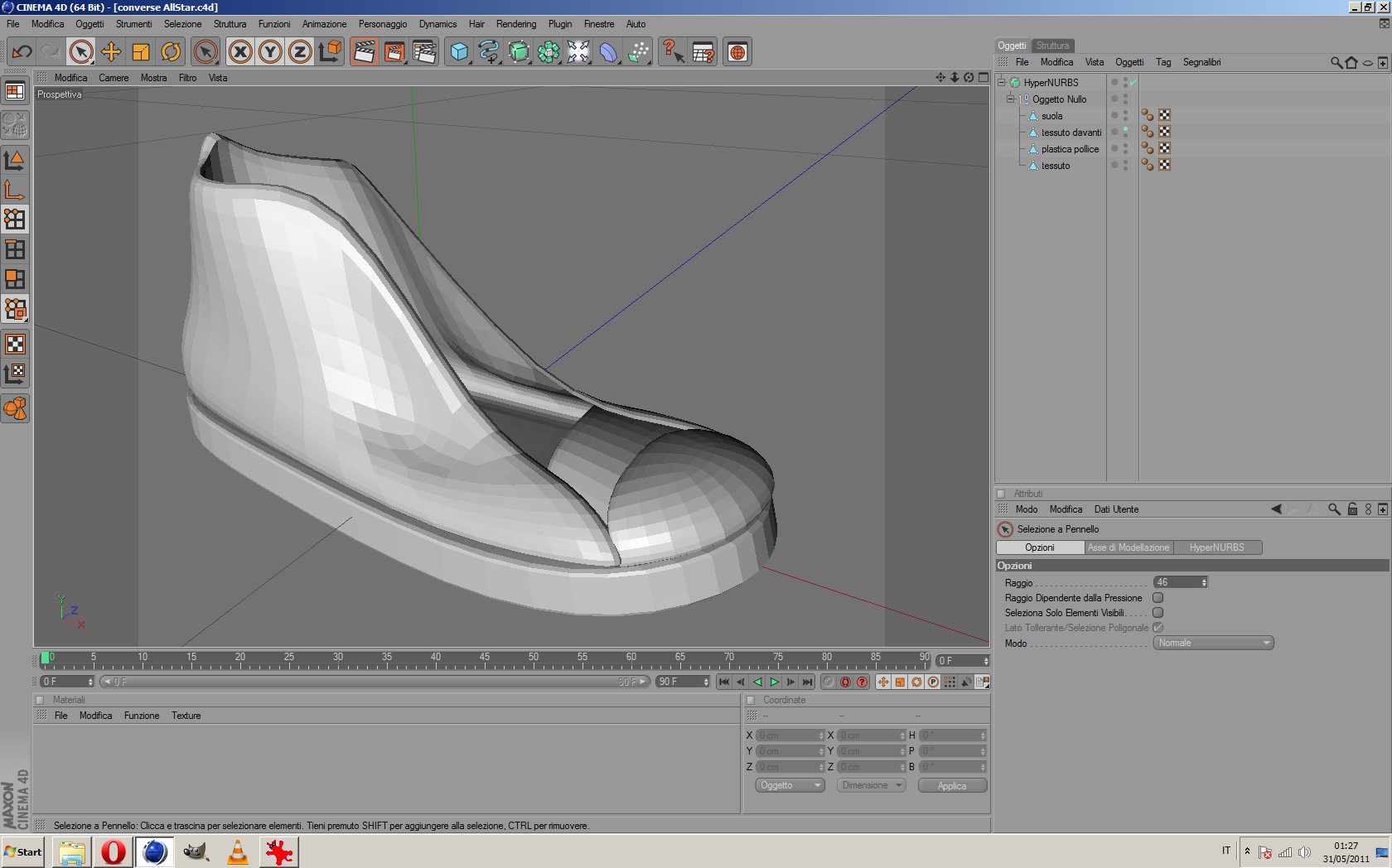Select the Scale tool
1392x868 pixels.
tap(141, 52)
